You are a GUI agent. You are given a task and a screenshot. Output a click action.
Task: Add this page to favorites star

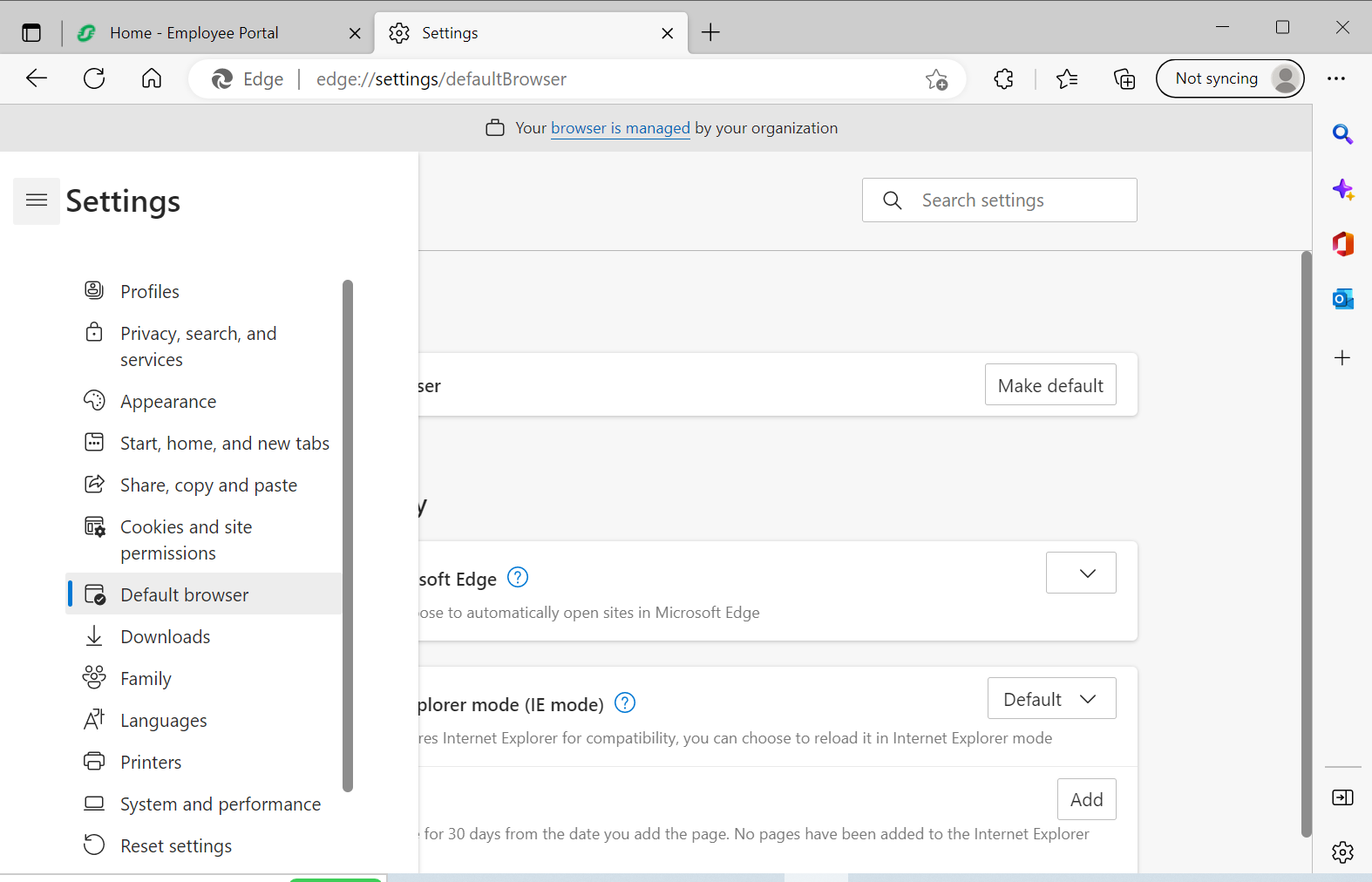tap(937, 79)
